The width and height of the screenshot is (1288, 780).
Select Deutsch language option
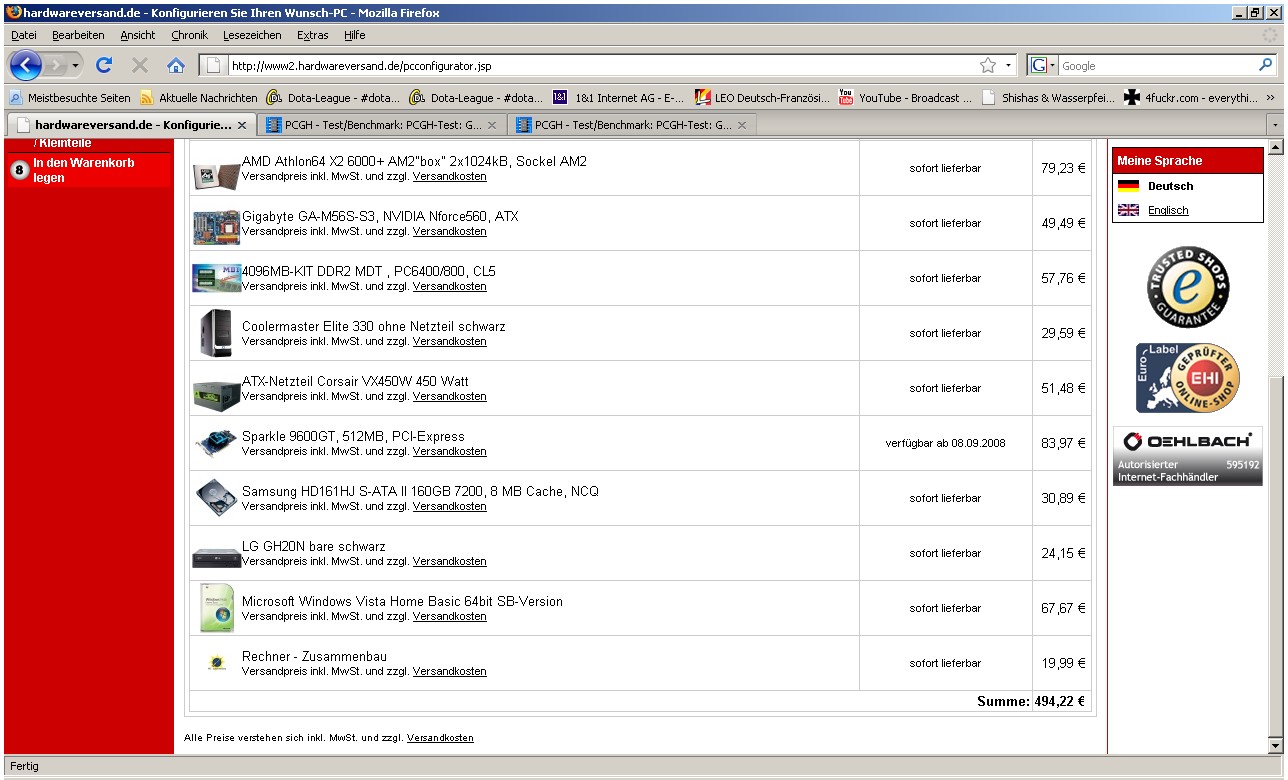coord(1170,186)
